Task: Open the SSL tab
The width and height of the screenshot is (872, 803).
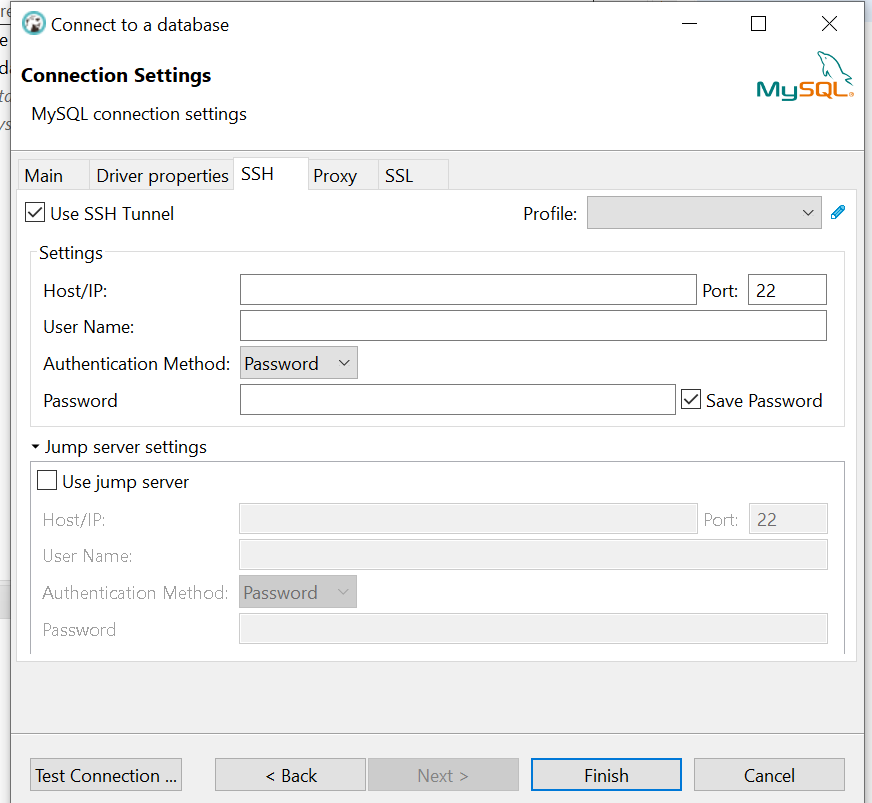Action: (399, 175)
